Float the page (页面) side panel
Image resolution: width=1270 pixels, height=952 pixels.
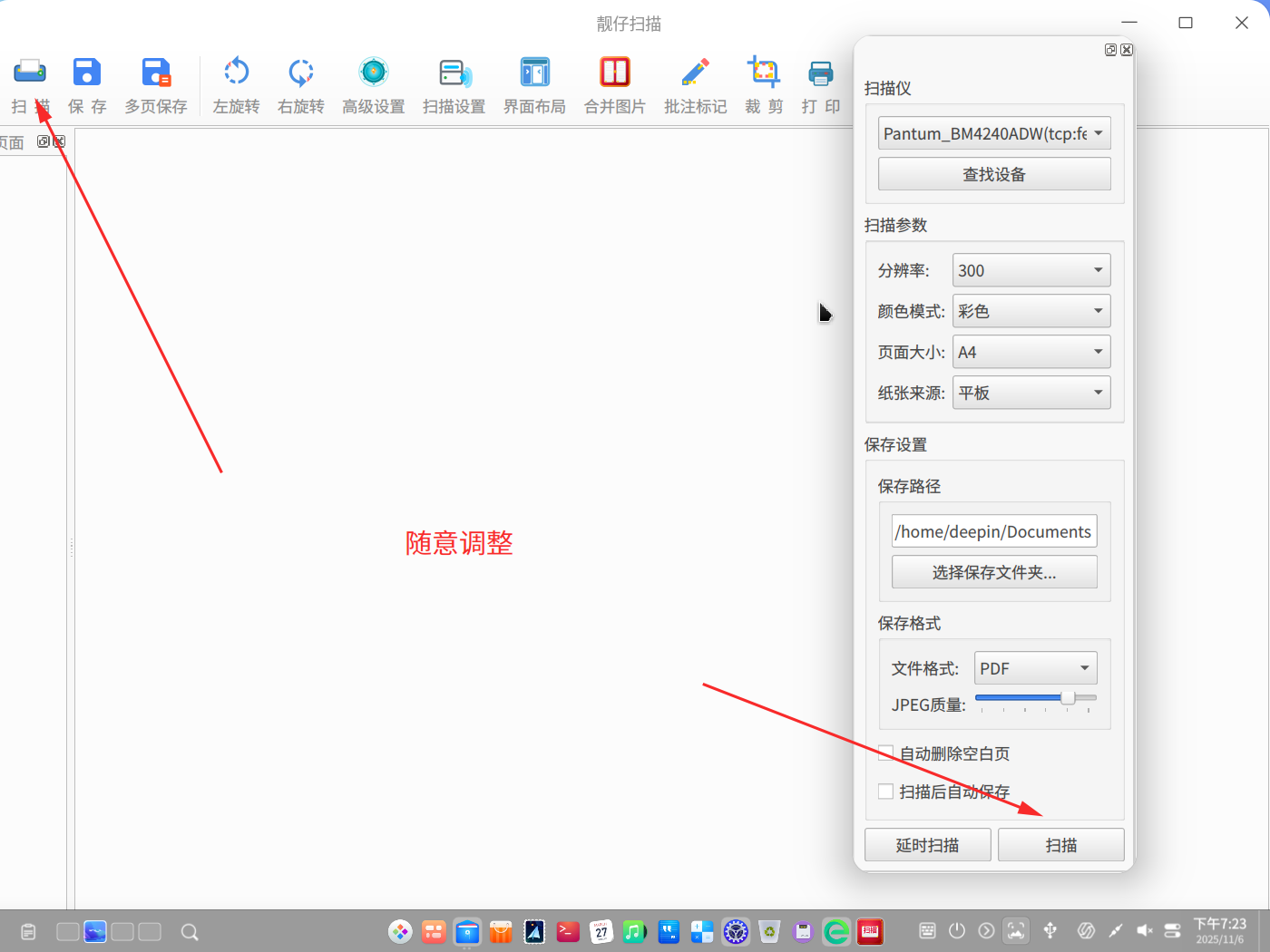point(43,141)
